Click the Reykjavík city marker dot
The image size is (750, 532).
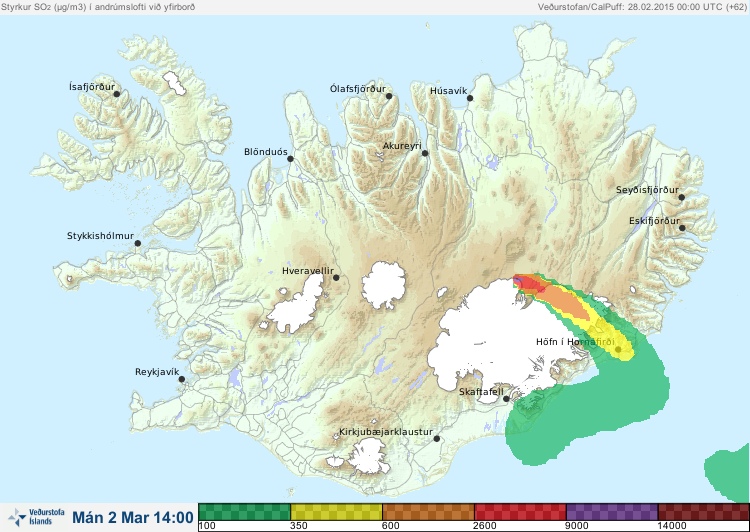click(x=182, y=379)
